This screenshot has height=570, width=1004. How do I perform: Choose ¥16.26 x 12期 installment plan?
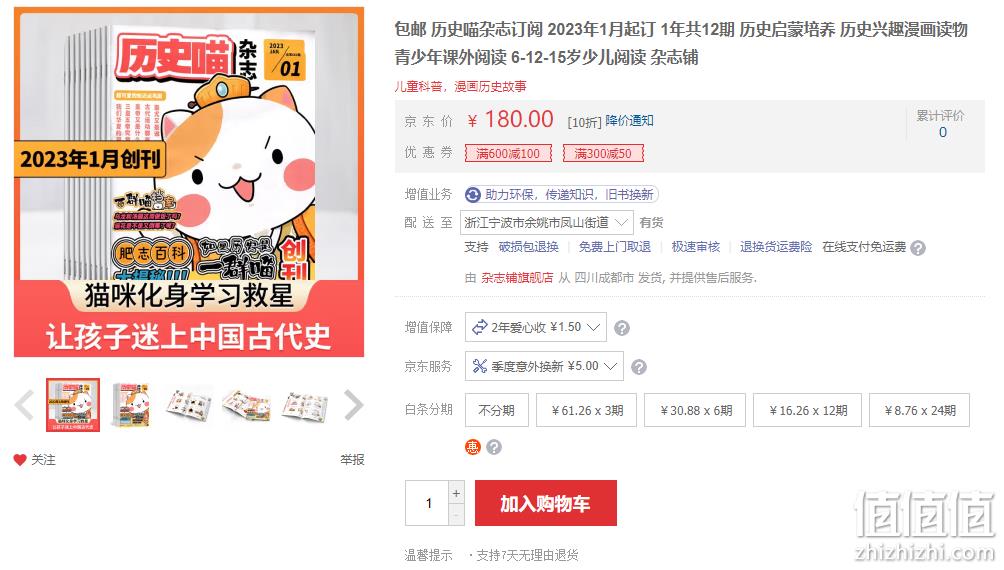coord(807,411)
